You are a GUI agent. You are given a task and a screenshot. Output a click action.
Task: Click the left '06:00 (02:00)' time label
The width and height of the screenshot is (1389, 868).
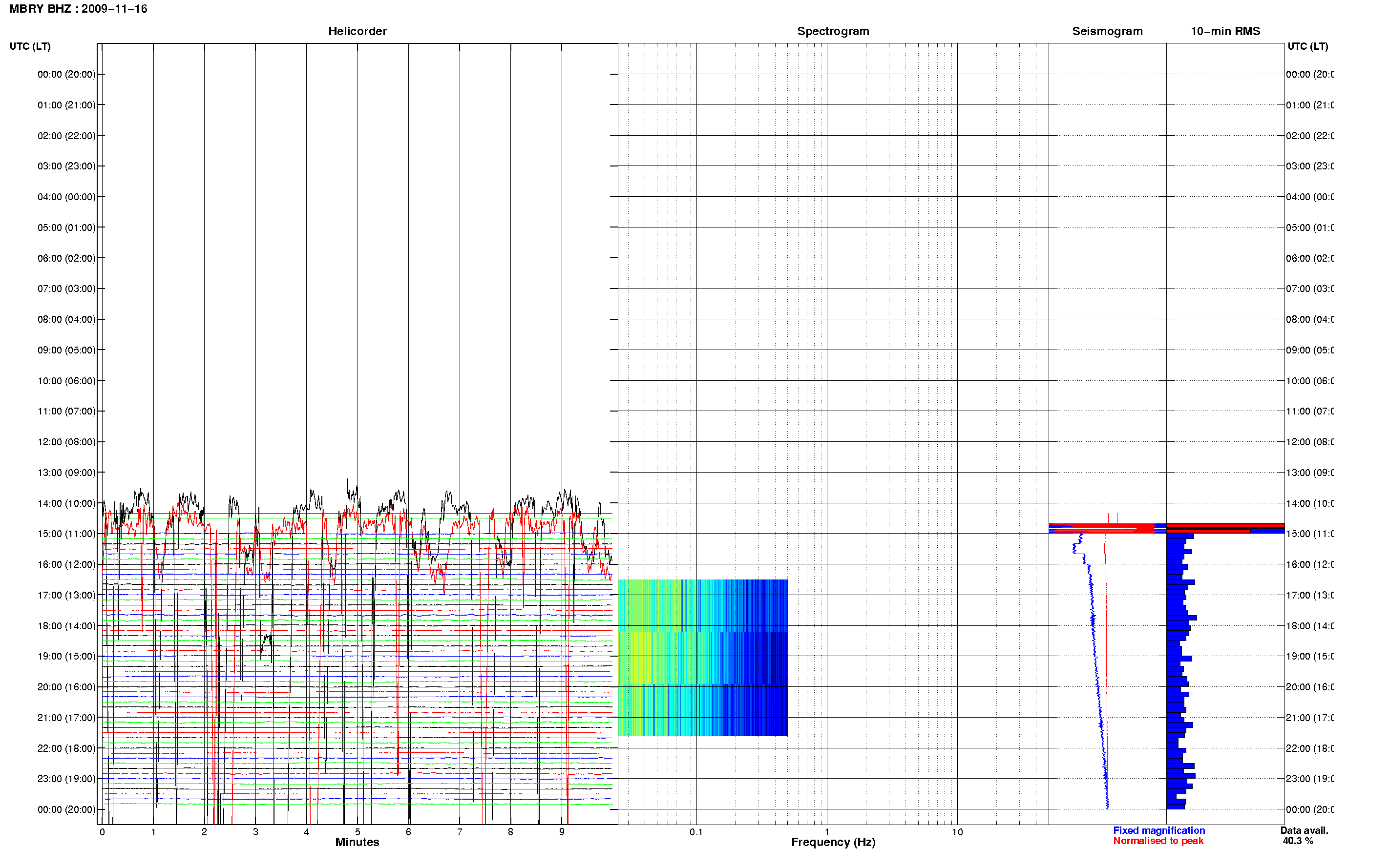coord(66,258)
